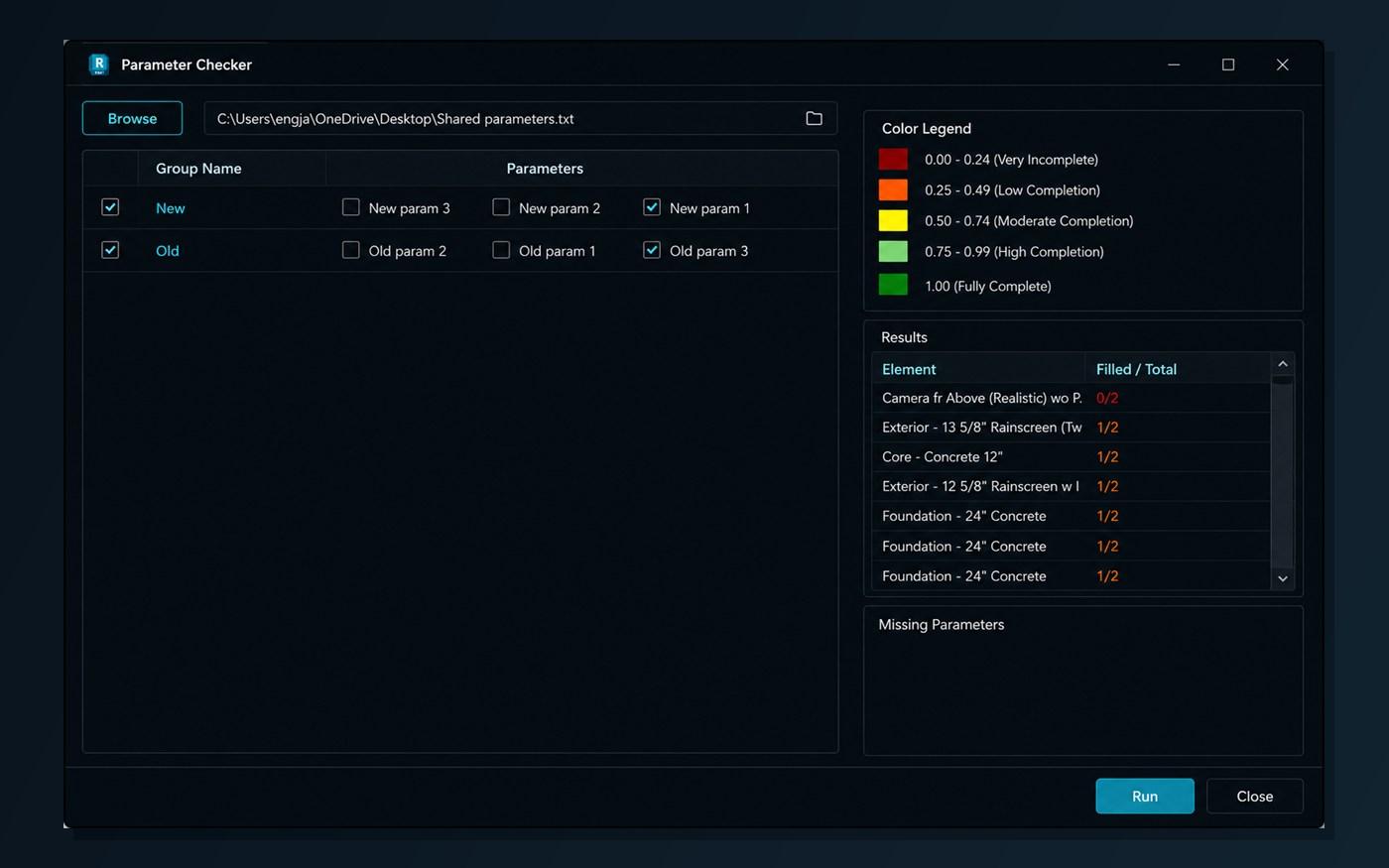1389x868 pixels.
Task: Minimize the Parameter Checker window
Action: click(x=1174, y=64)
